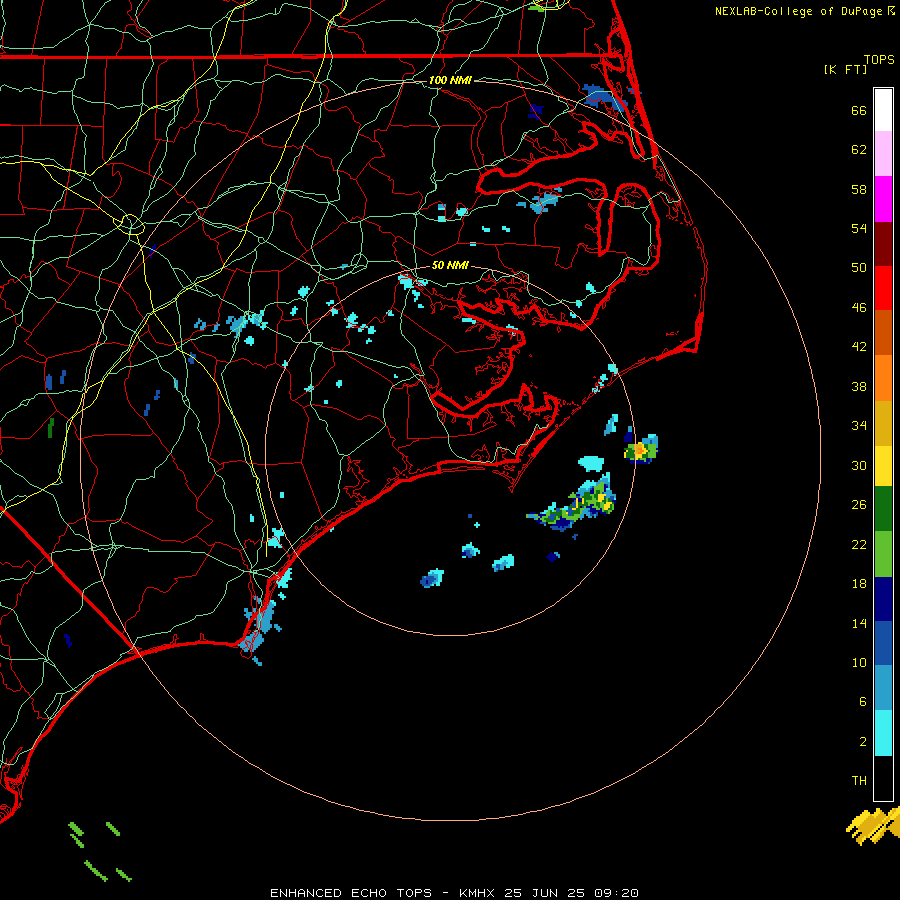Pick the 54 legend value
This screenshot has width=900, height=900.
(859, 228)
